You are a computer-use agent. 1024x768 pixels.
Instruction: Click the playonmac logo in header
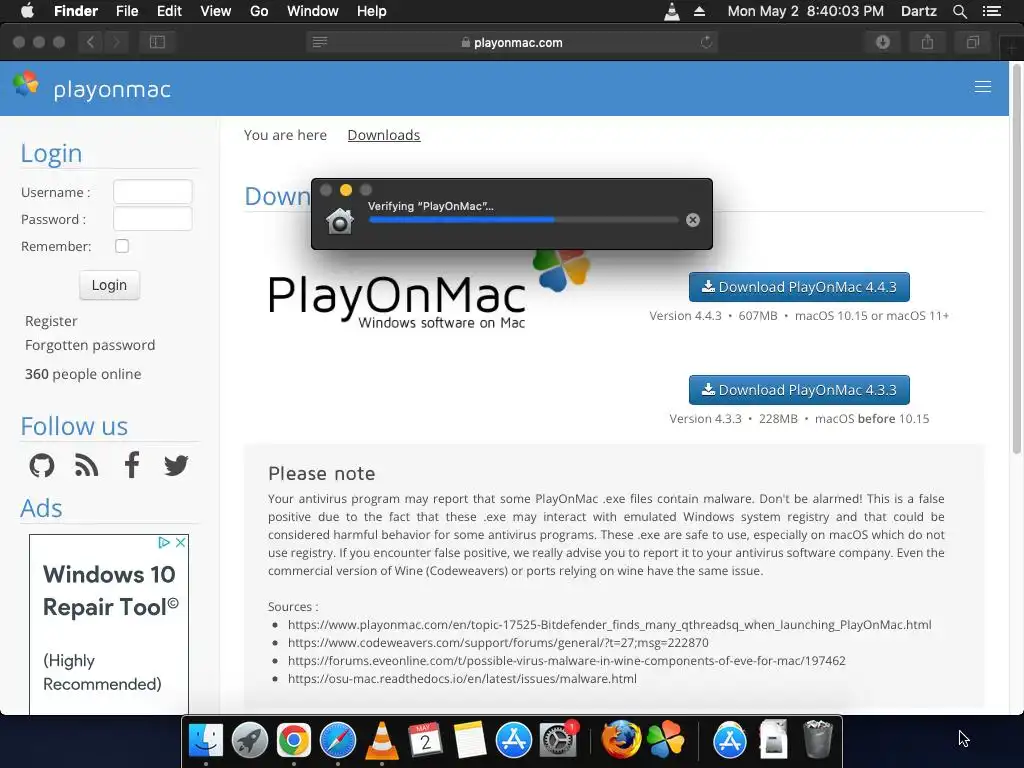(x=91, y=88)
